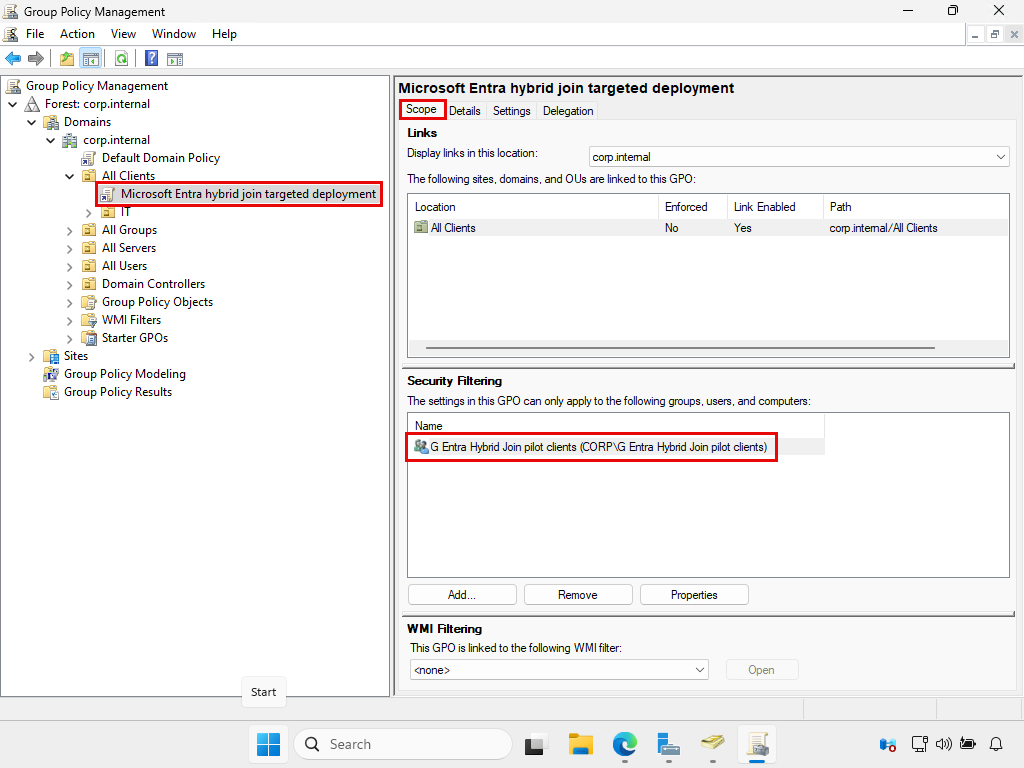Select the Group Policy Management root node

click(x=97, y=86)
